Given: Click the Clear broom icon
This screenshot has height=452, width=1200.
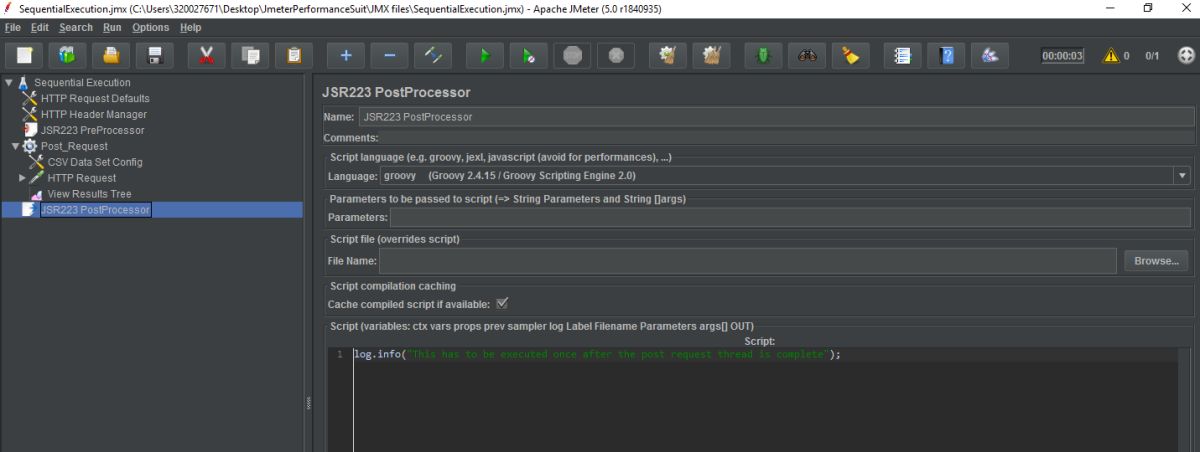Looking at the screenshot, I should pos(667,56).
